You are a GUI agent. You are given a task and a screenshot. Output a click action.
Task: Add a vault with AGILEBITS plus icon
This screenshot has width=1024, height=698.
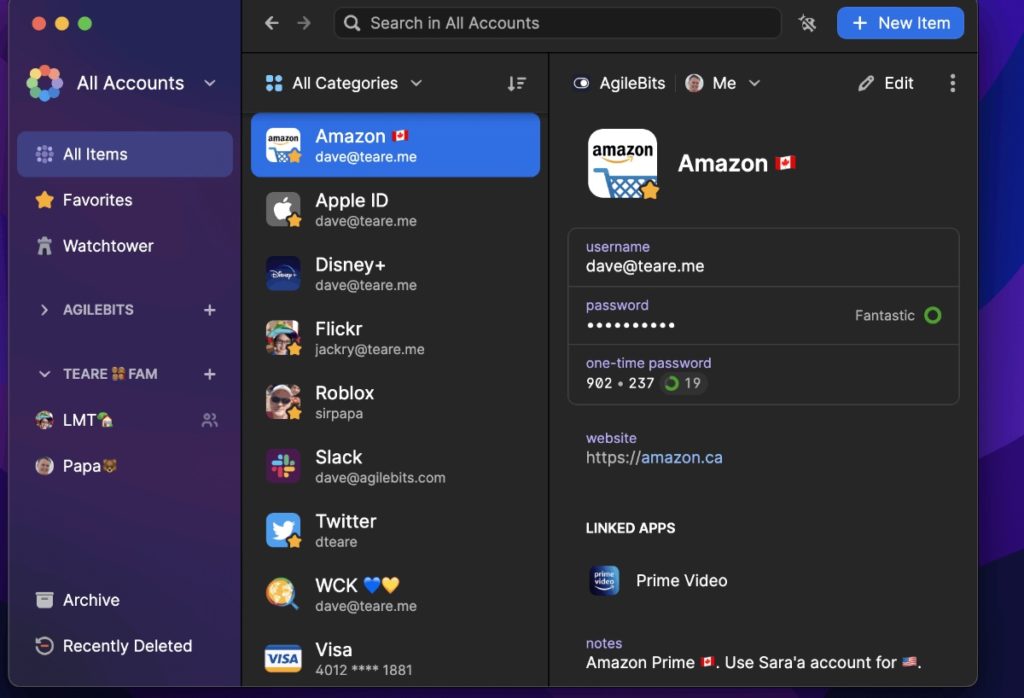pos(210,310)
